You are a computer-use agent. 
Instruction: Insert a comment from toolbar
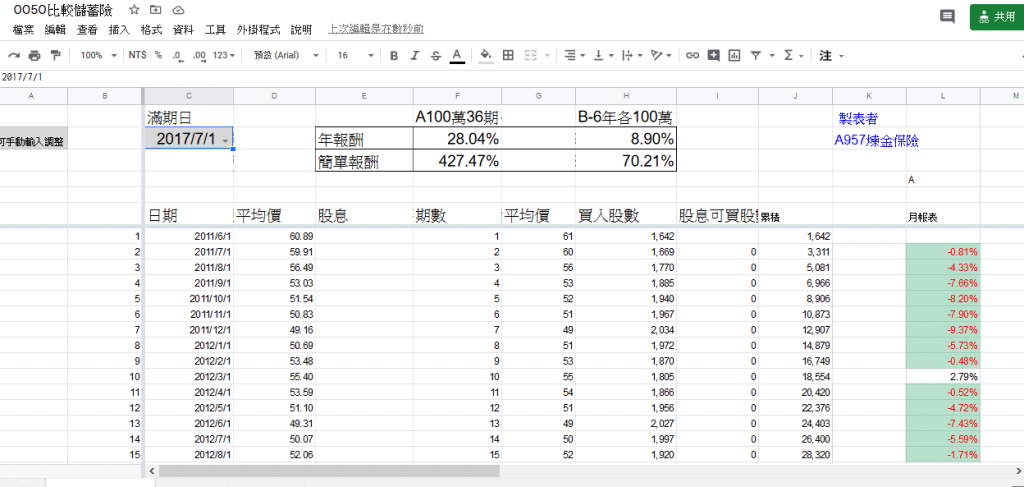[x=713, y=55]
